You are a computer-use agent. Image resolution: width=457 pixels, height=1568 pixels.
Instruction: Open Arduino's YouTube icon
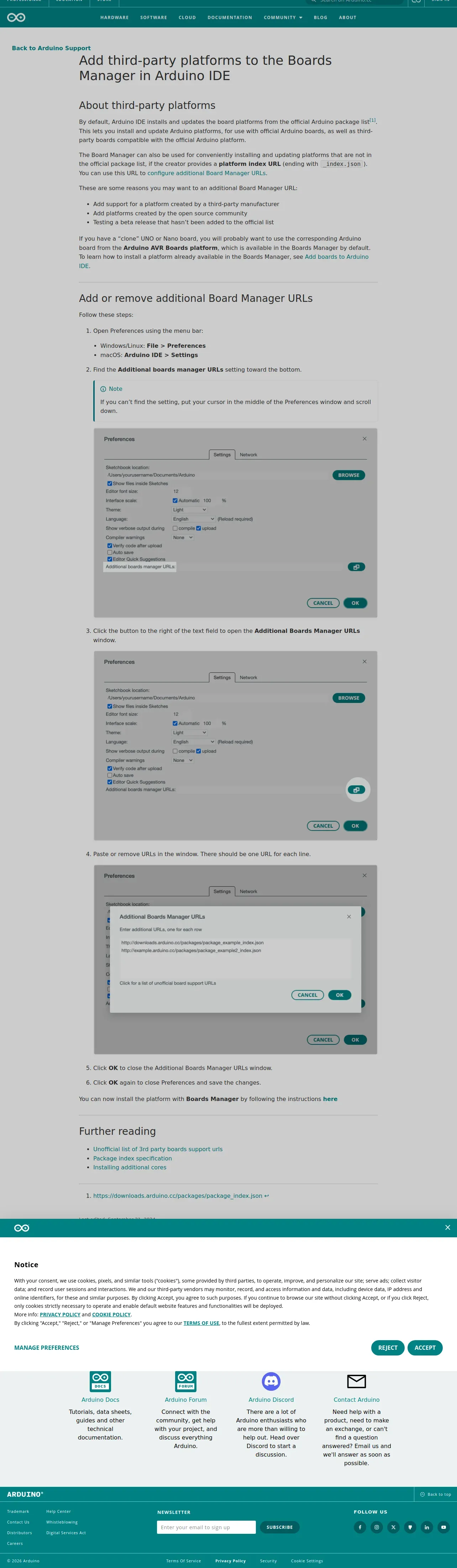pyautogui.click(x=443, y=1527)
